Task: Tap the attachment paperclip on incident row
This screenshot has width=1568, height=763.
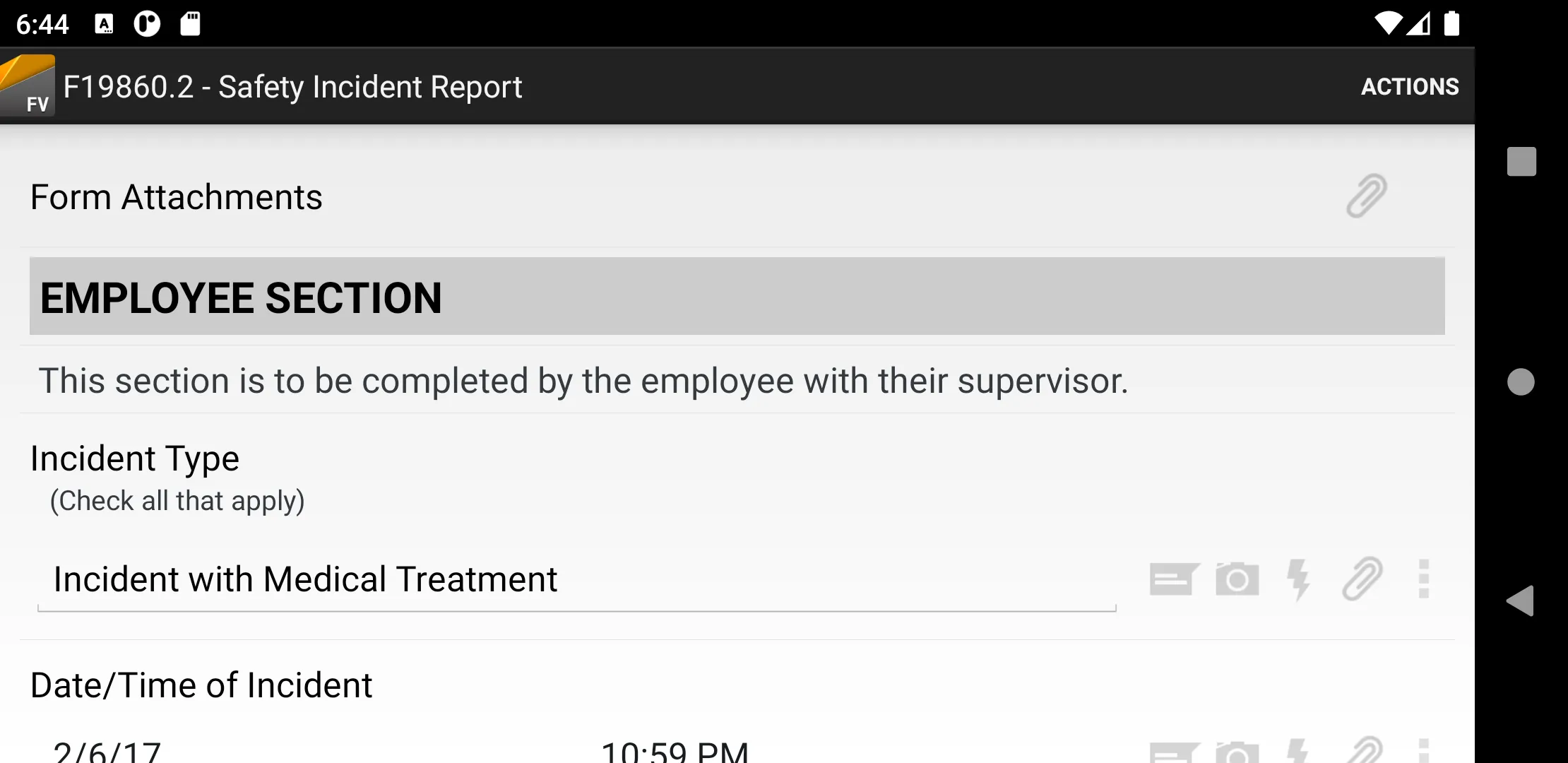Action: 1361,578
